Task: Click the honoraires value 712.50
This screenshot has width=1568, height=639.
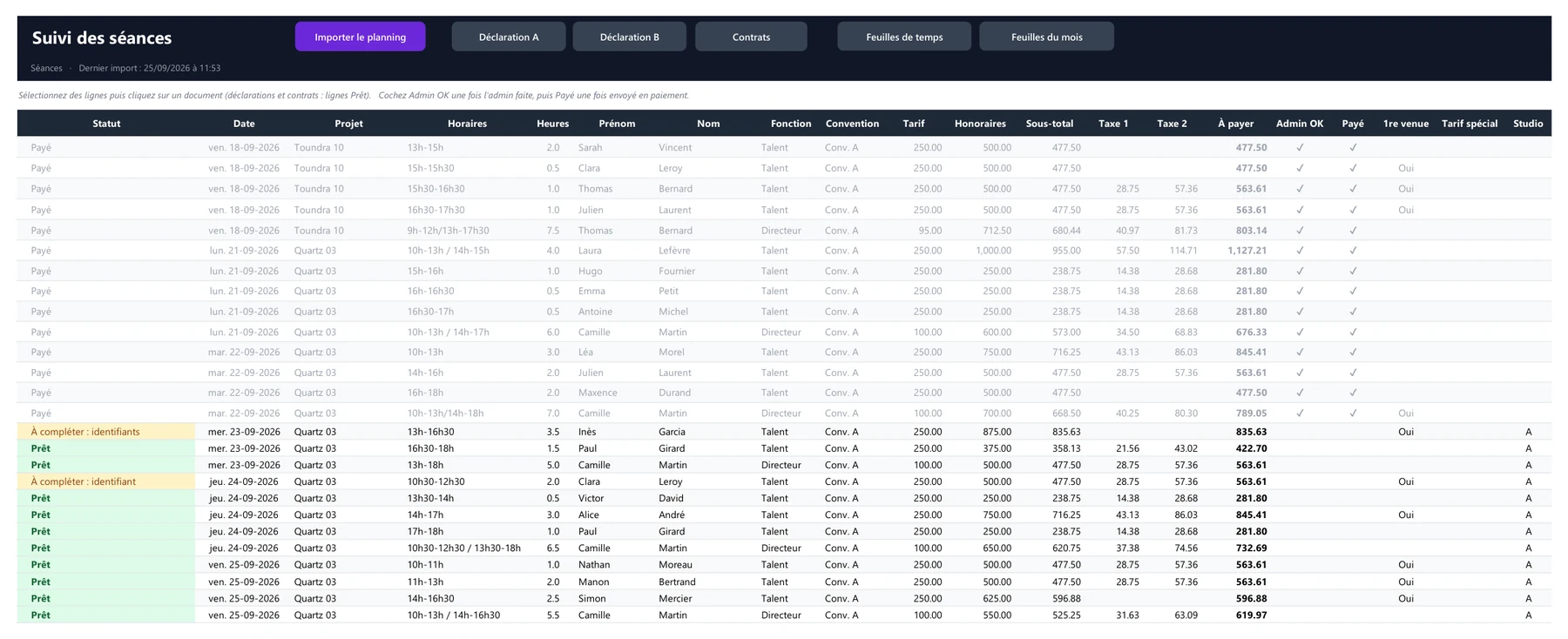Action: click(997, 231)
